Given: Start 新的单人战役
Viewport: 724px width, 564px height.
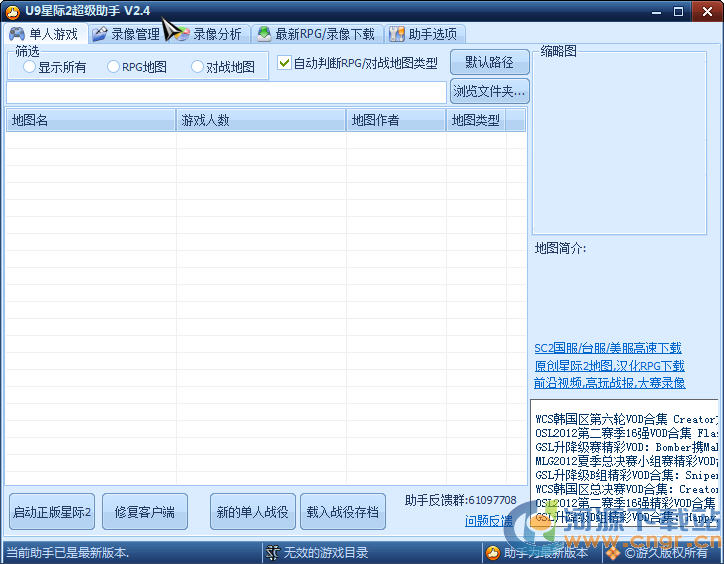Looking at the screenshot, I should point(252,512).
